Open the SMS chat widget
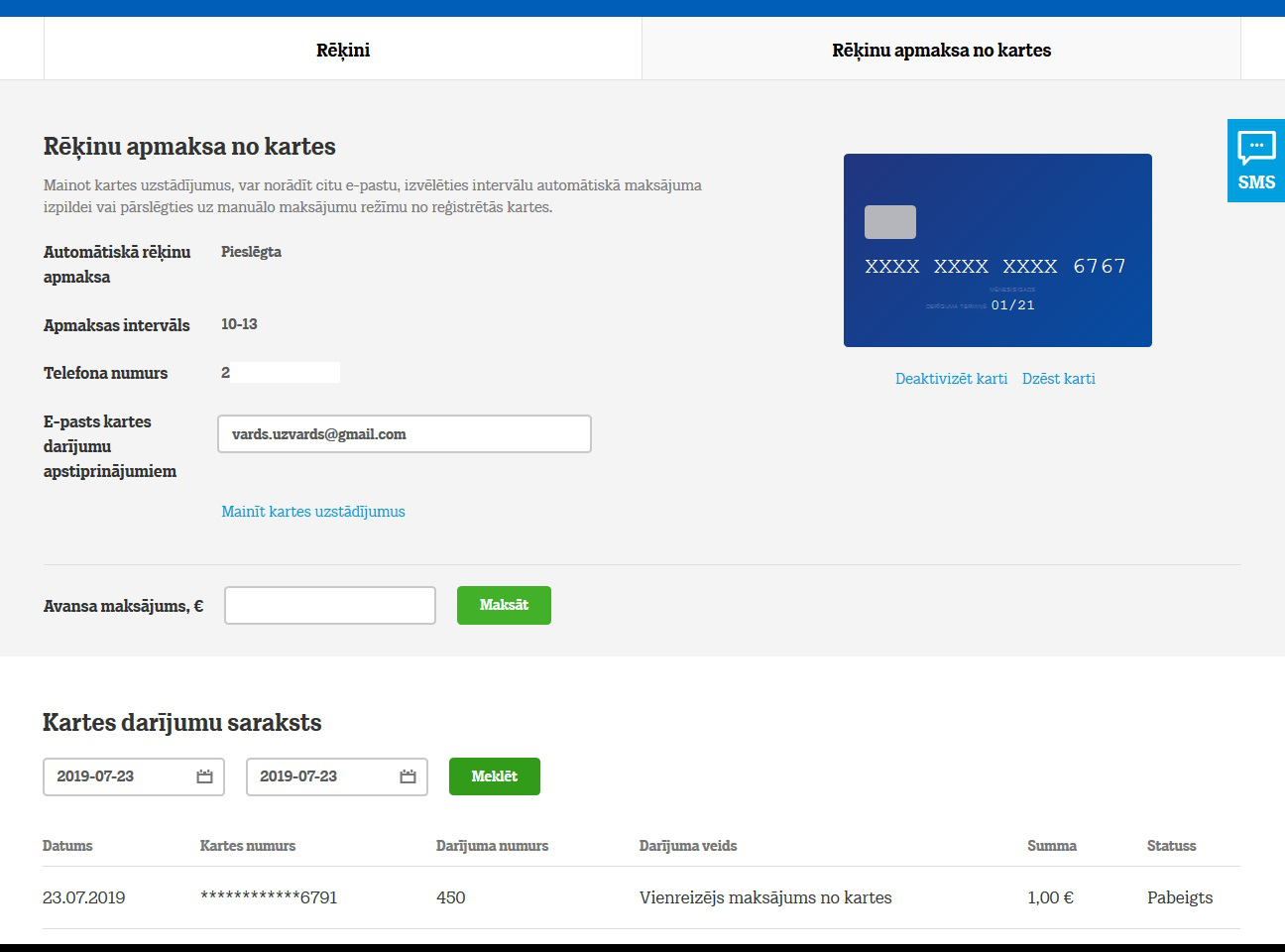 1255,161
